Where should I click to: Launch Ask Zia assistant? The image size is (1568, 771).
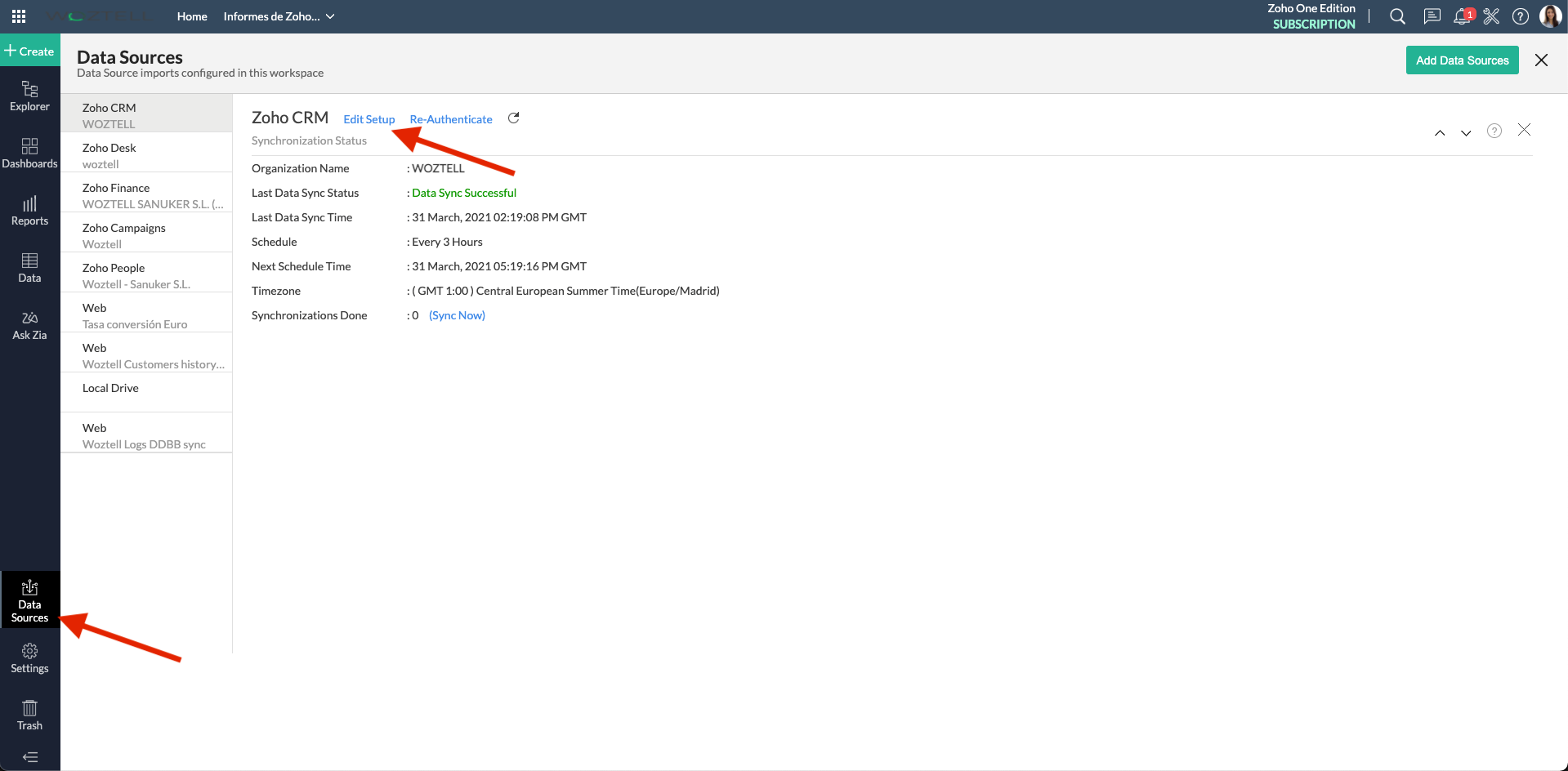pyautogui.click(x=30, y=325)
